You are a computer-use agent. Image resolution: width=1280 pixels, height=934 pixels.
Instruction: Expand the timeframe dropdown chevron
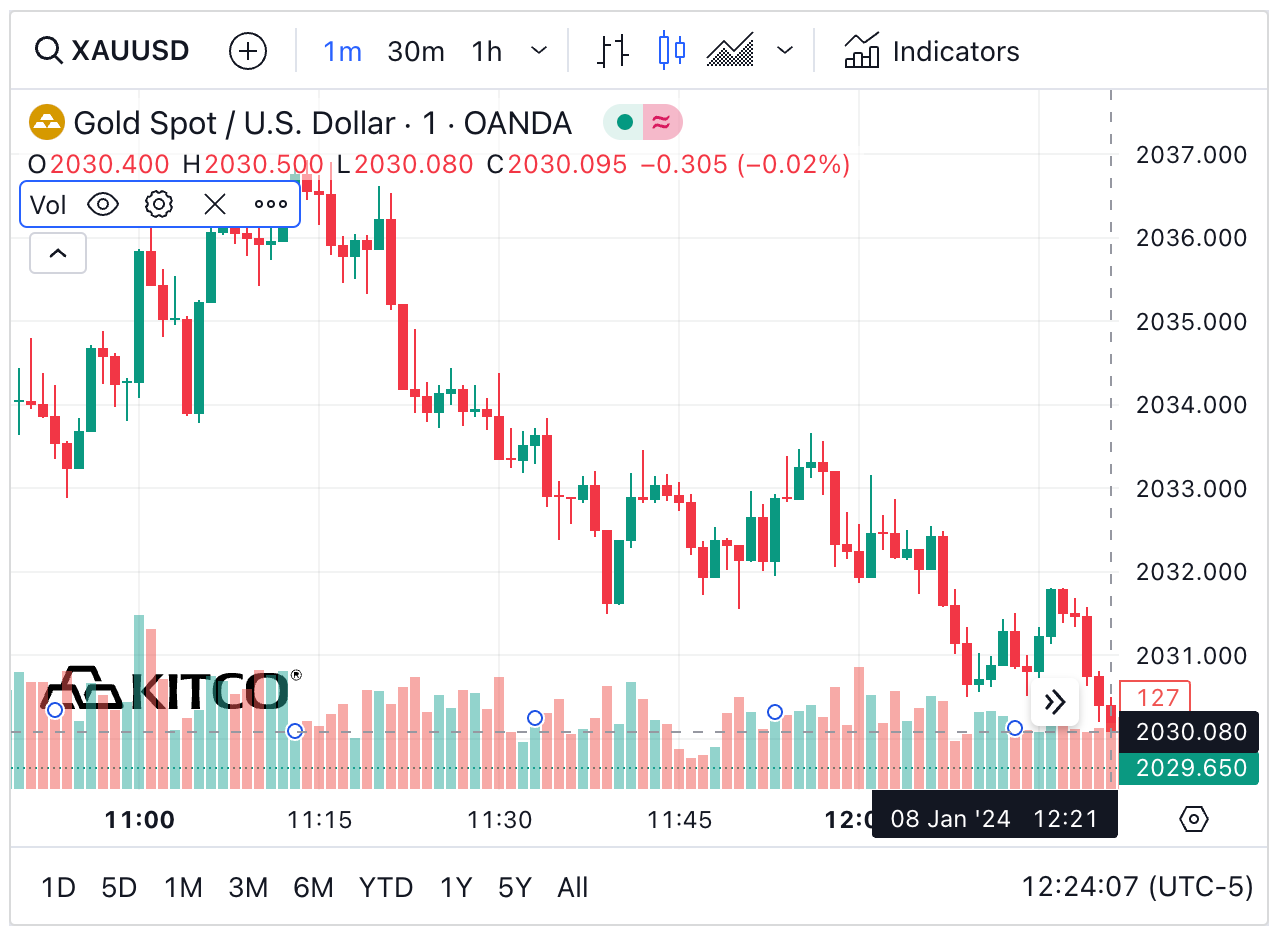pos(539,51)
